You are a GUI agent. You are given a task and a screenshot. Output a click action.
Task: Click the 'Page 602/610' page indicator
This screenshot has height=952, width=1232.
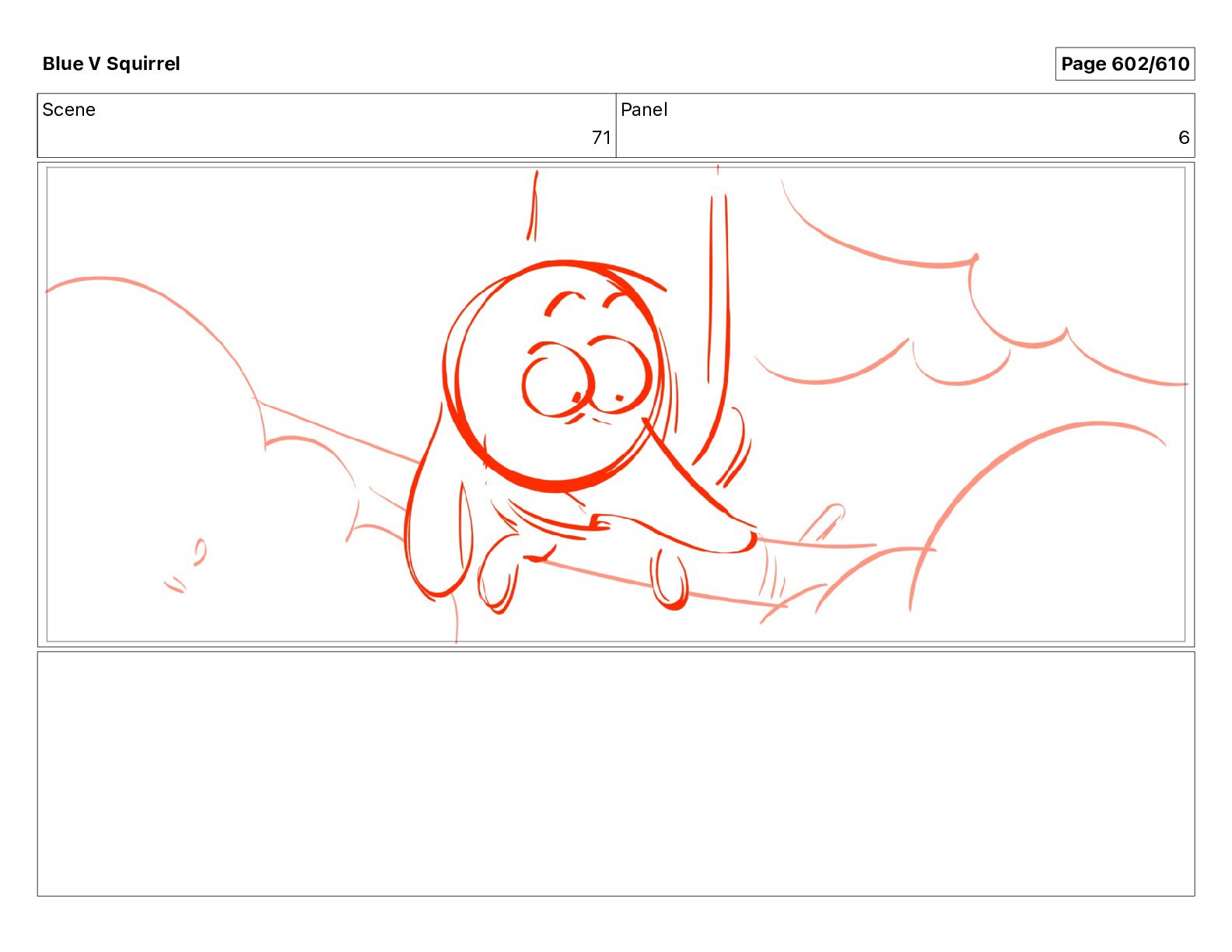pyautogui.click(x=1125, y=64)
